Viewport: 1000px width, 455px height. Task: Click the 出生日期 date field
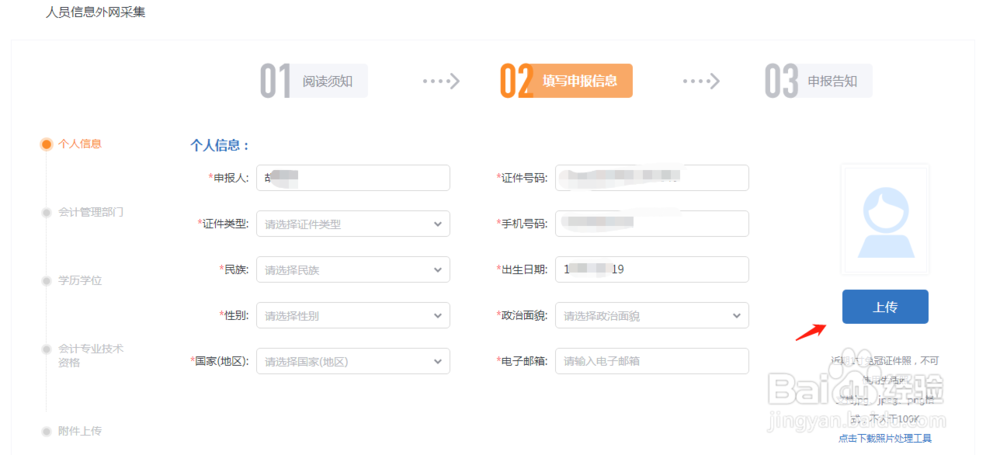pyautogui.click(x=652, y=269)
